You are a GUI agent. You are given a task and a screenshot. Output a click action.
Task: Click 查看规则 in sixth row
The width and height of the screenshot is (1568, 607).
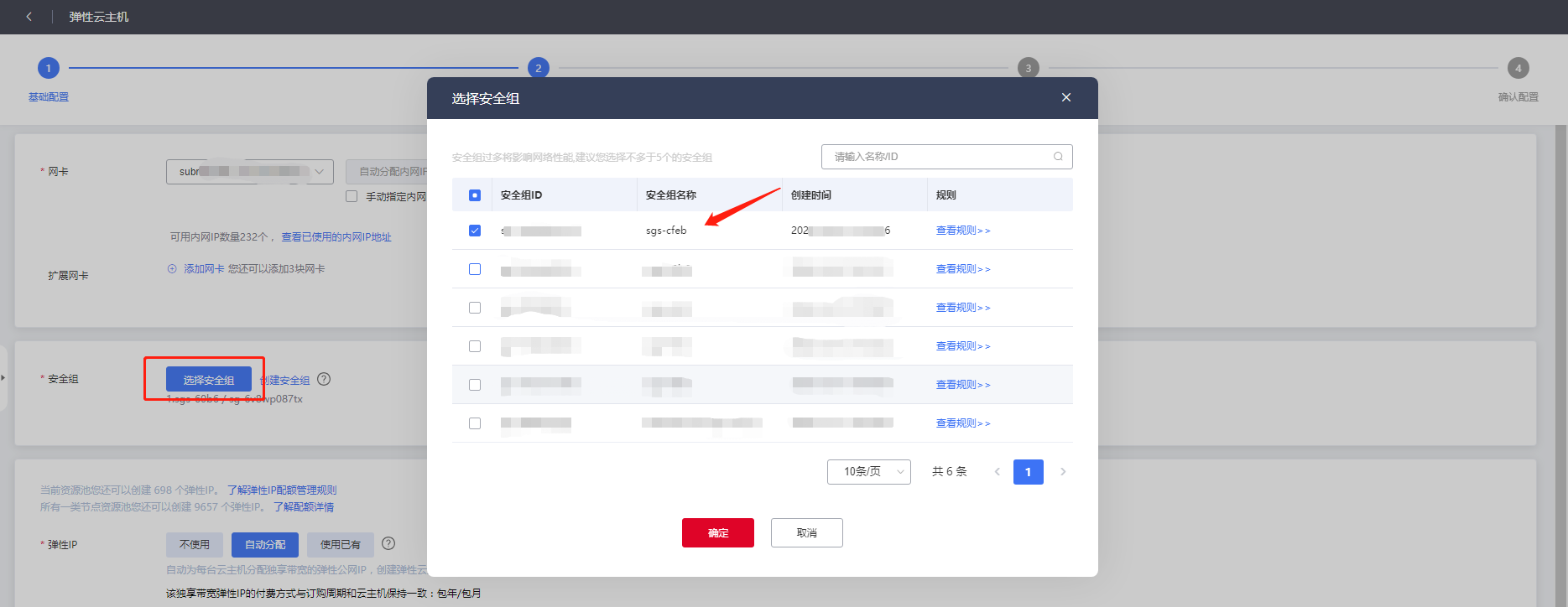[963, 423]
